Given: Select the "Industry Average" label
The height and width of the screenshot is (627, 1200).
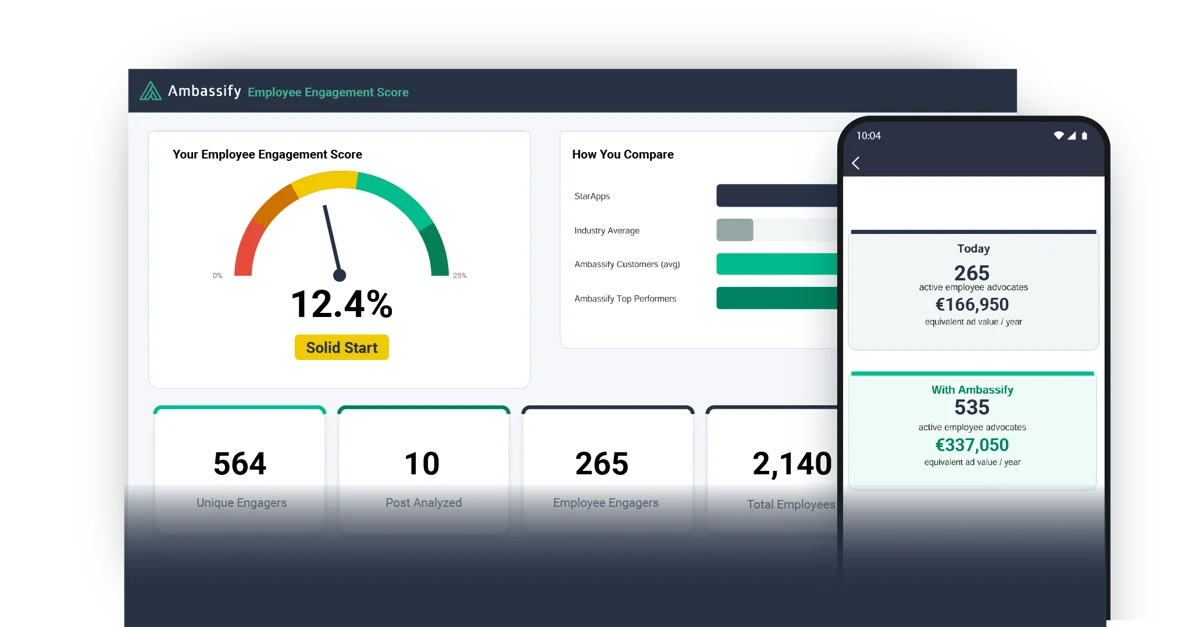Looking at the screenshot, I should pyautogui.click(x=607, y=231).
